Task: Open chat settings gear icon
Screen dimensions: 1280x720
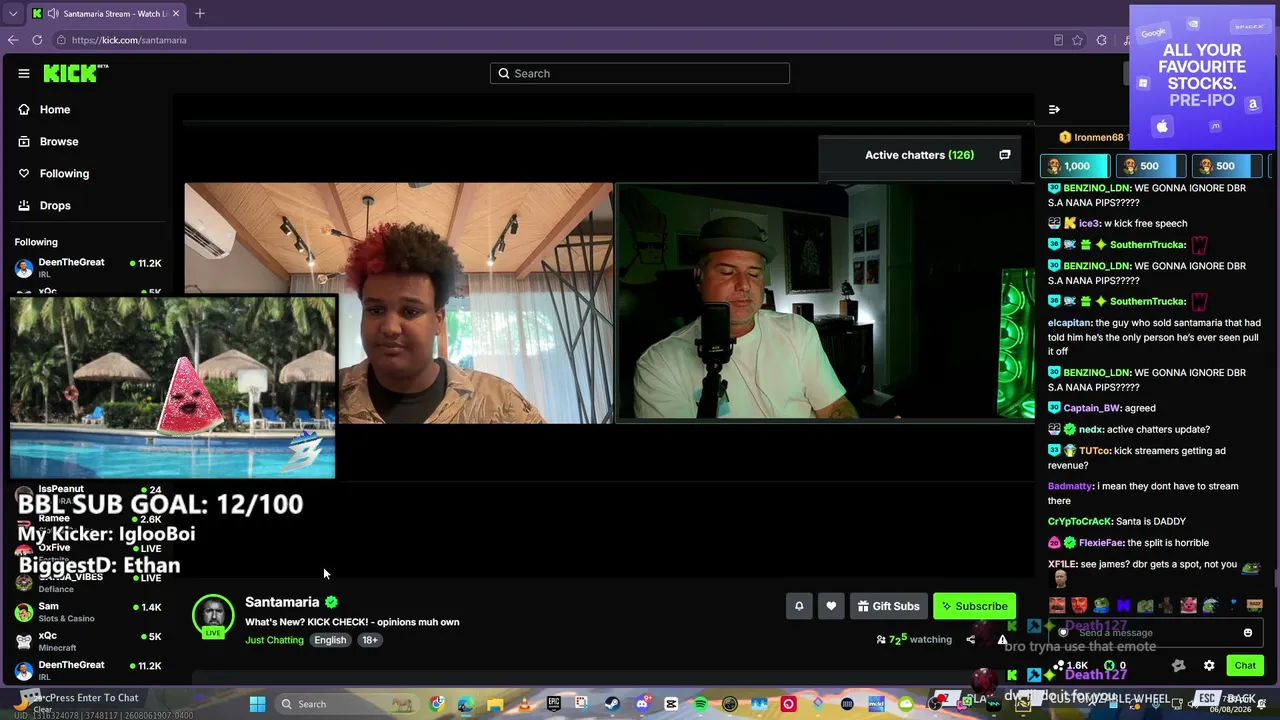Action: pyautogui.click(x=1209, y=666)
